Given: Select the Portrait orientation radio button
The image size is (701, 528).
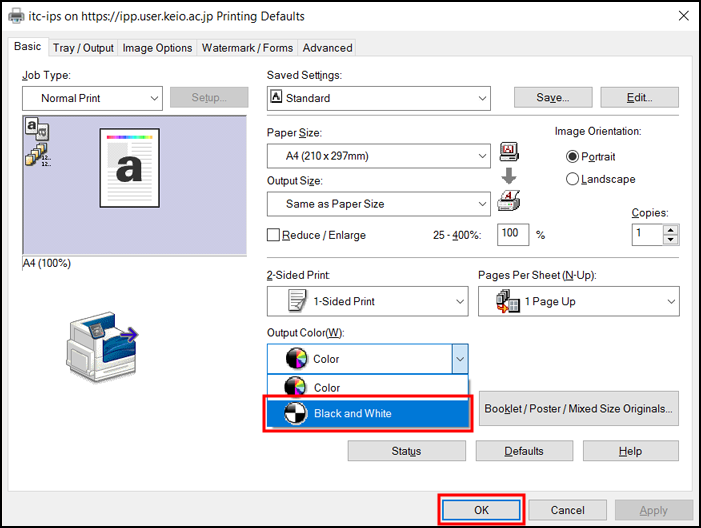Looking at the screenshot, I should coord(572,156).
